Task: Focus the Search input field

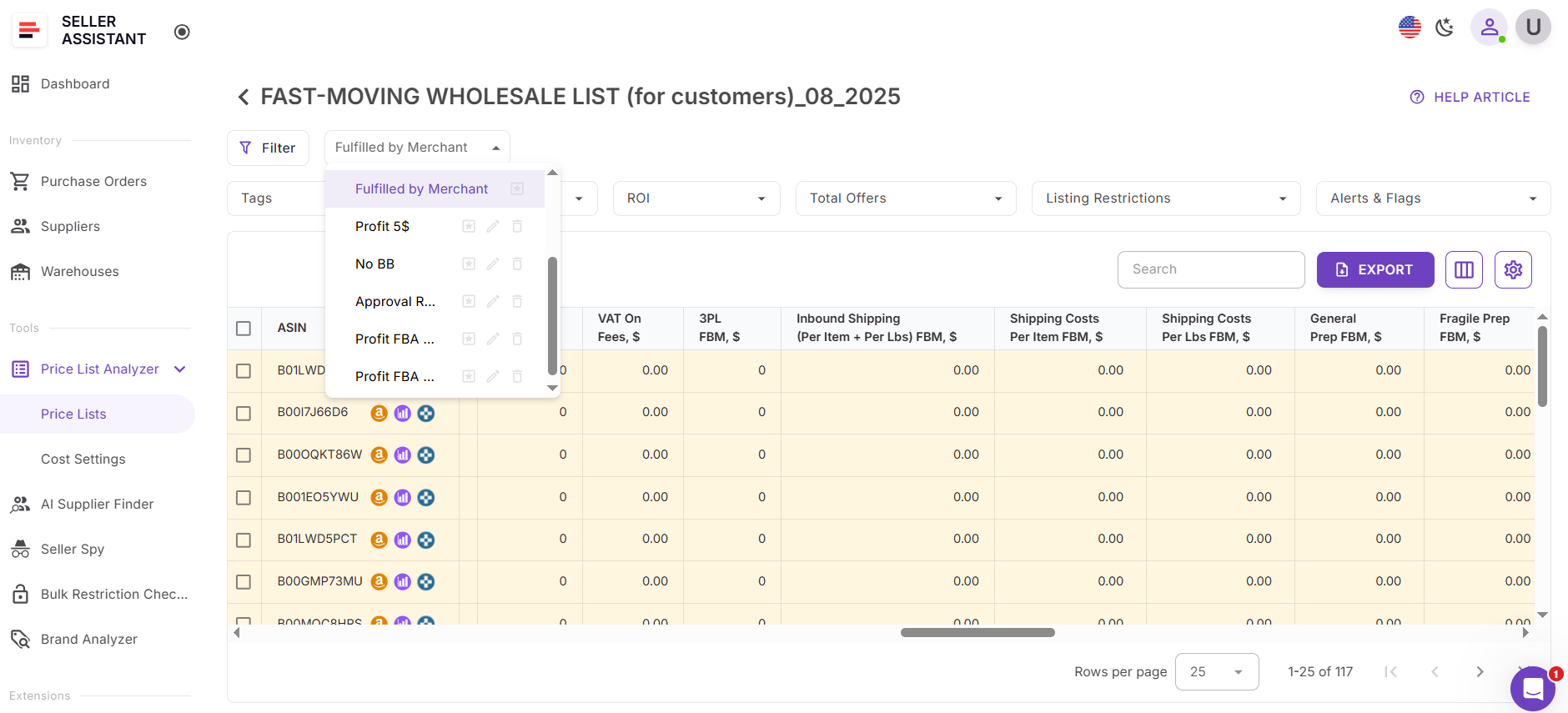Action: click(1211, 269)
